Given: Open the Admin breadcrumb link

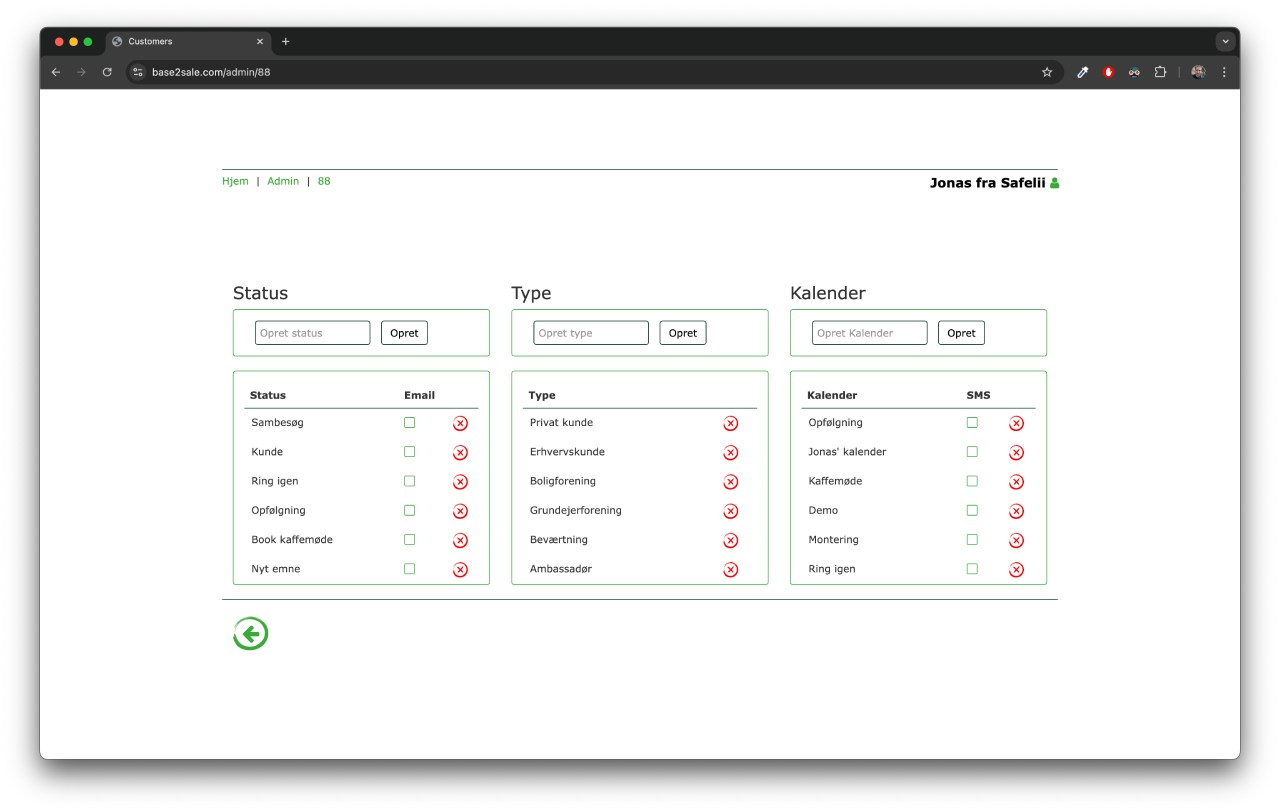Looking at the screenshot, I should [x=283, y=181].
